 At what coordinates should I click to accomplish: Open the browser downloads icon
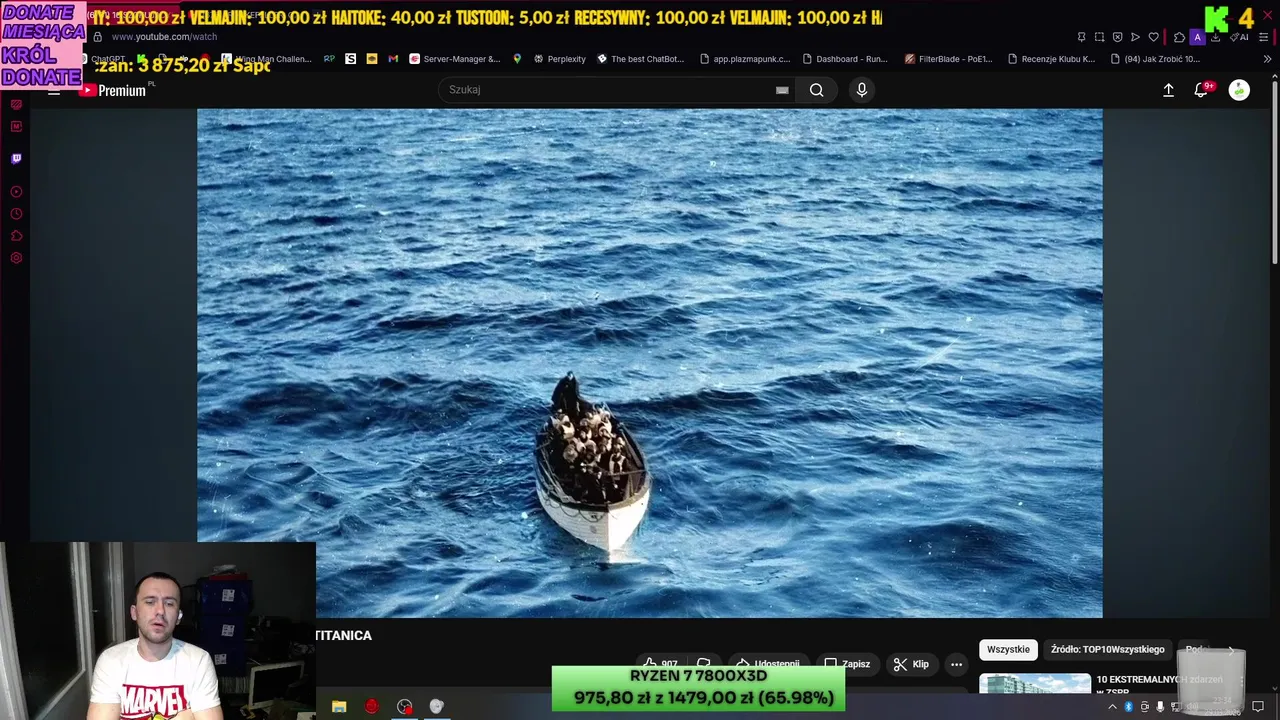(x=1215, y=37)
